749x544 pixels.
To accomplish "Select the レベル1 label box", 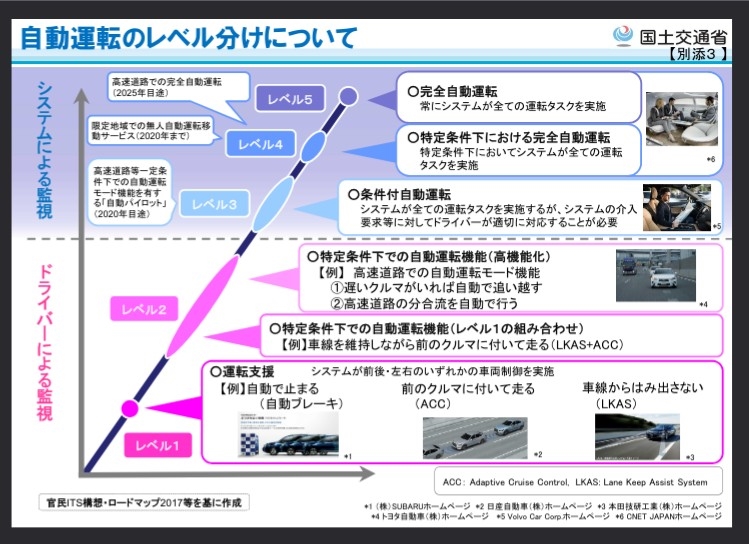I will [x=158, y=445].
